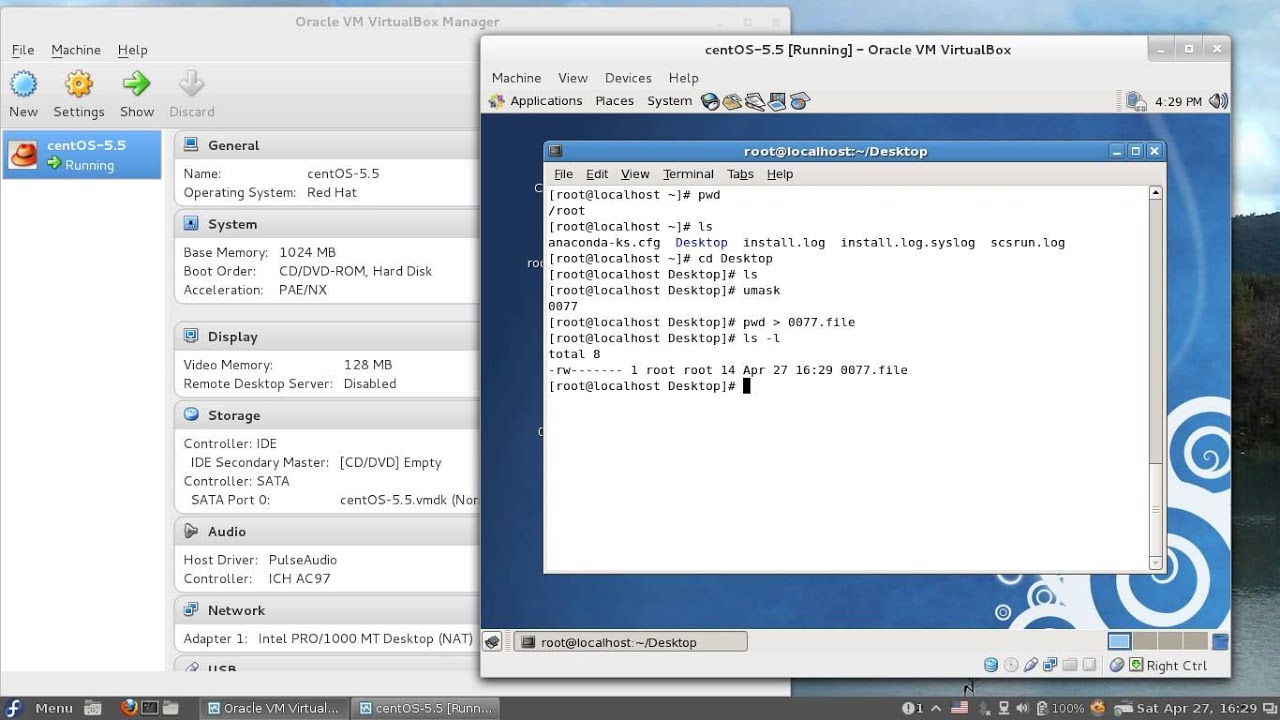The height and width of the screenshot is (720, 1280).
Task: Click the Right Ctrl host key indicator
Action: (x=1177, y=666)
